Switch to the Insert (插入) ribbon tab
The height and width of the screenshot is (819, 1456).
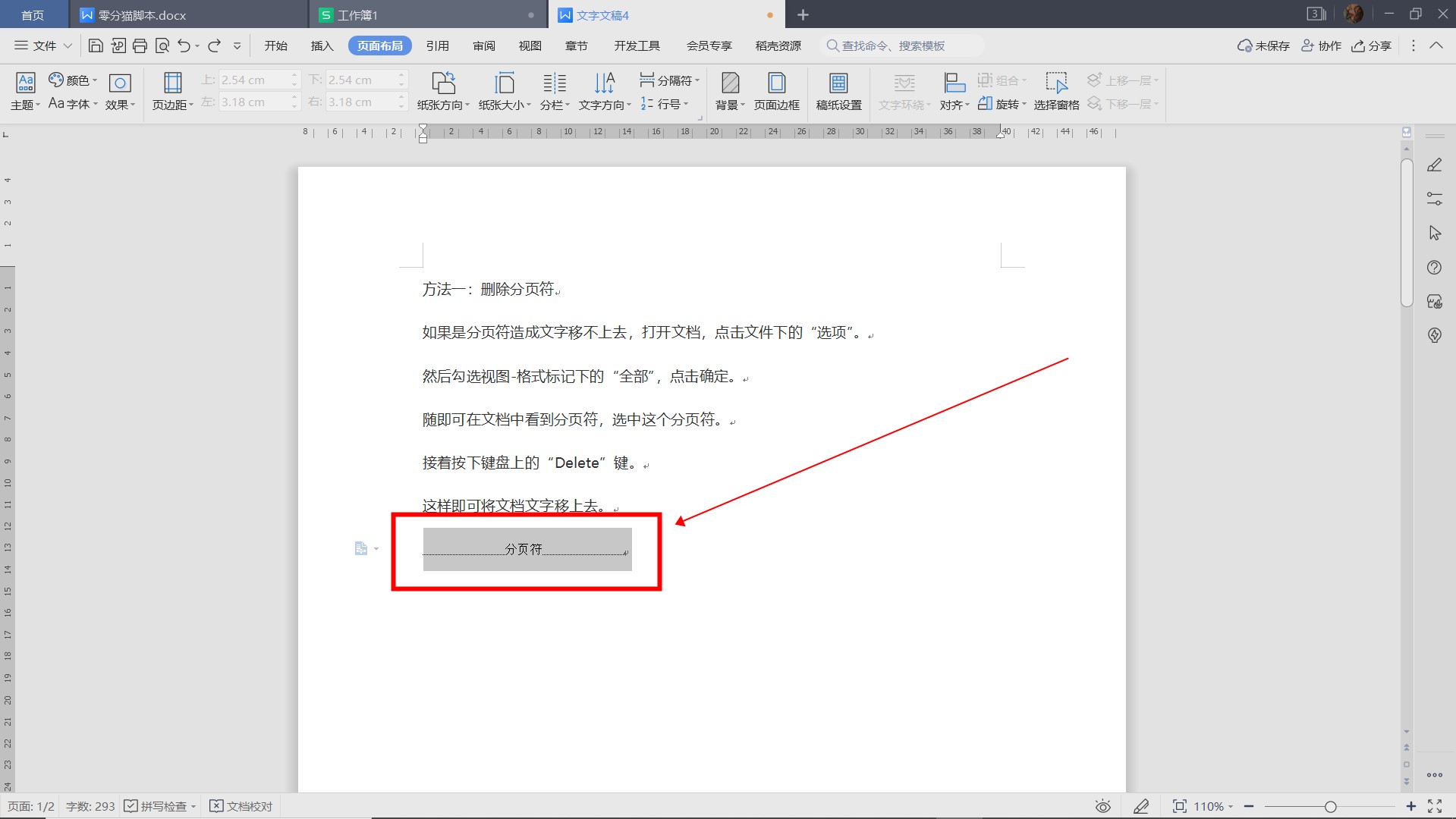point(322,46)
